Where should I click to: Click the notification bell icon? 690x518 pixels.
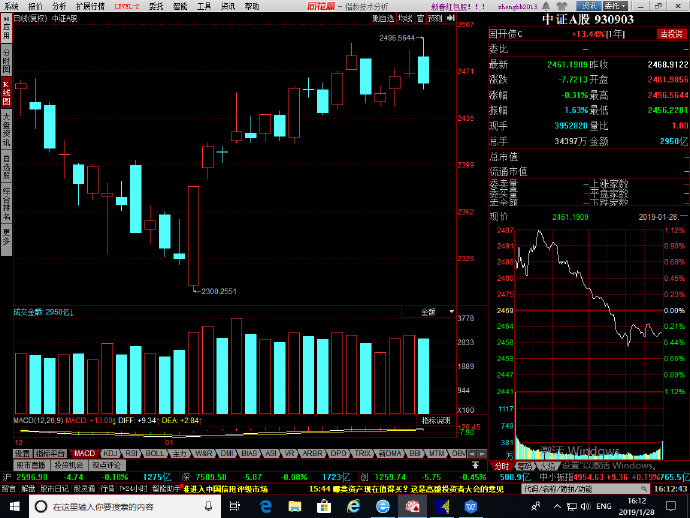[x=546, y=6]
